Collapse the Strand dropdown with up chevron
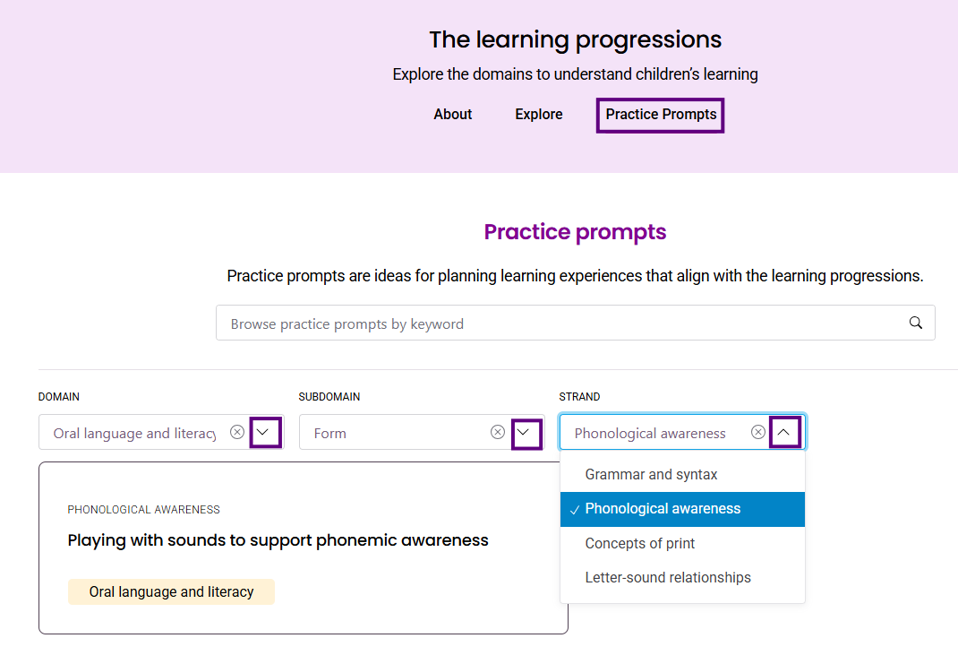Viewport: 958px width, 664px height. click(x=785, y=432)
